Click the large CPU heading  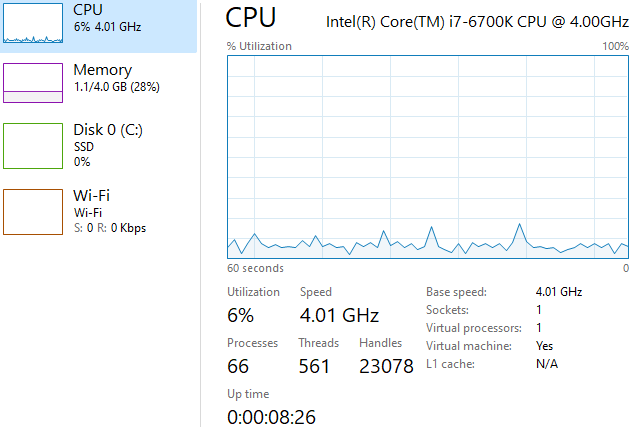[x=251, y=17]
